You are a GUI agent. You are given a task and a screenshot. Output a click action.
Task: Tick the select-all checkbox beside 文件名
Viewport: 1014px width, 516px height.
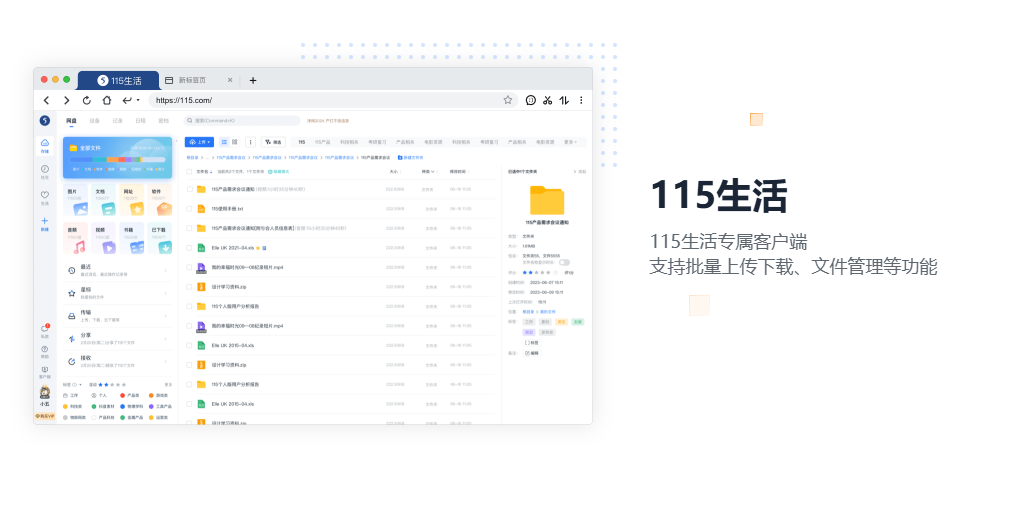click(x=189, y=172)
